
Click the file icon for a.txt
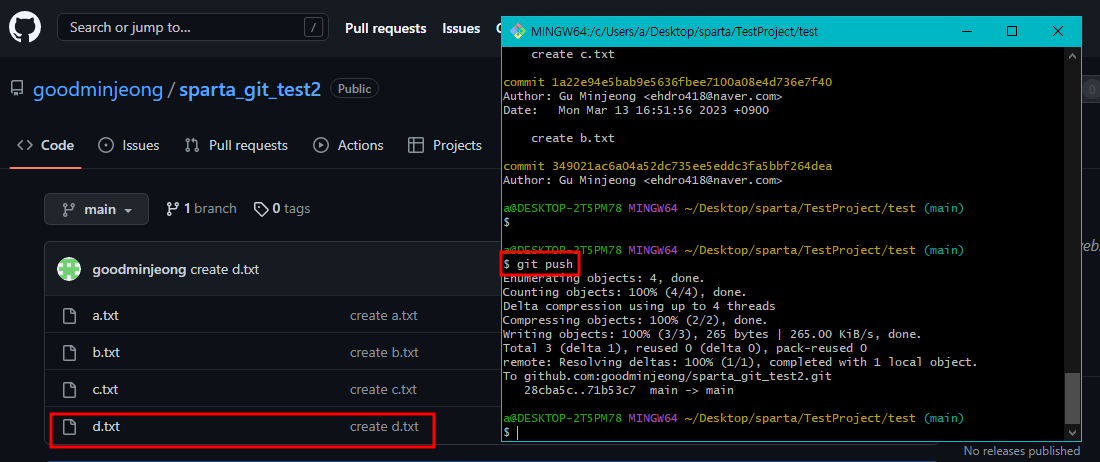tap(69, 315)
